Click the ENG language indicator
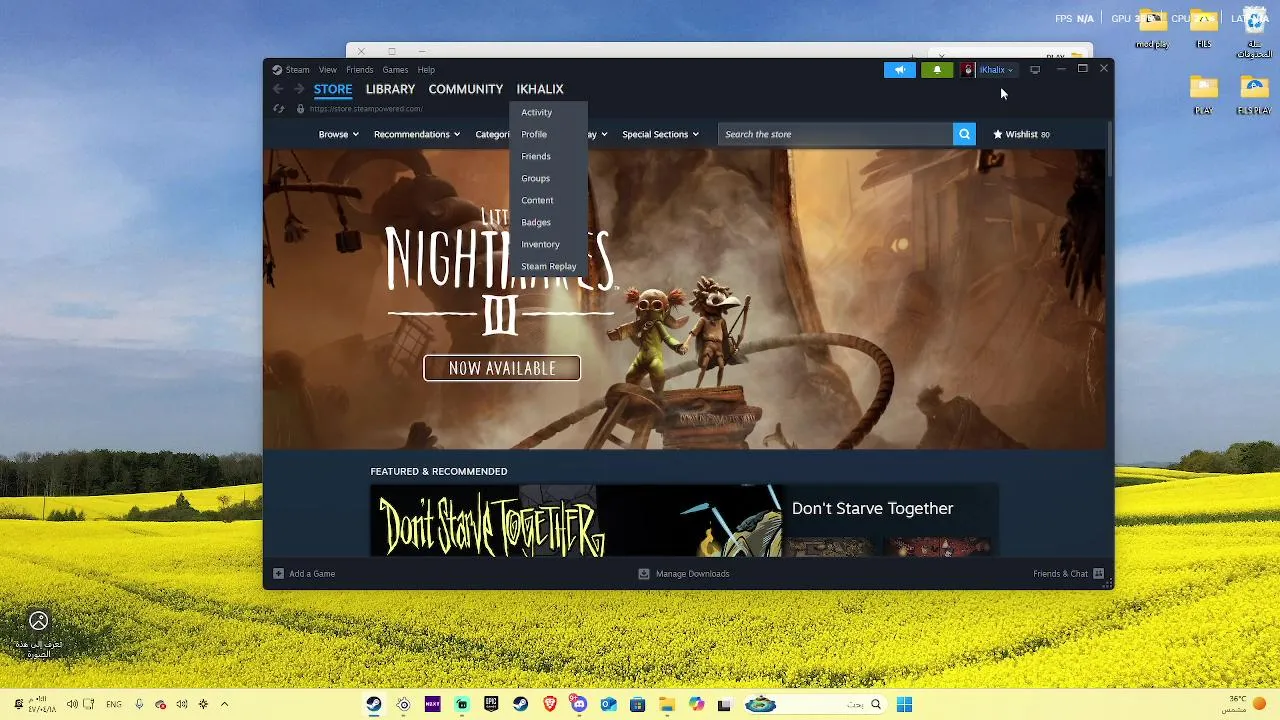 pos(114,704)
